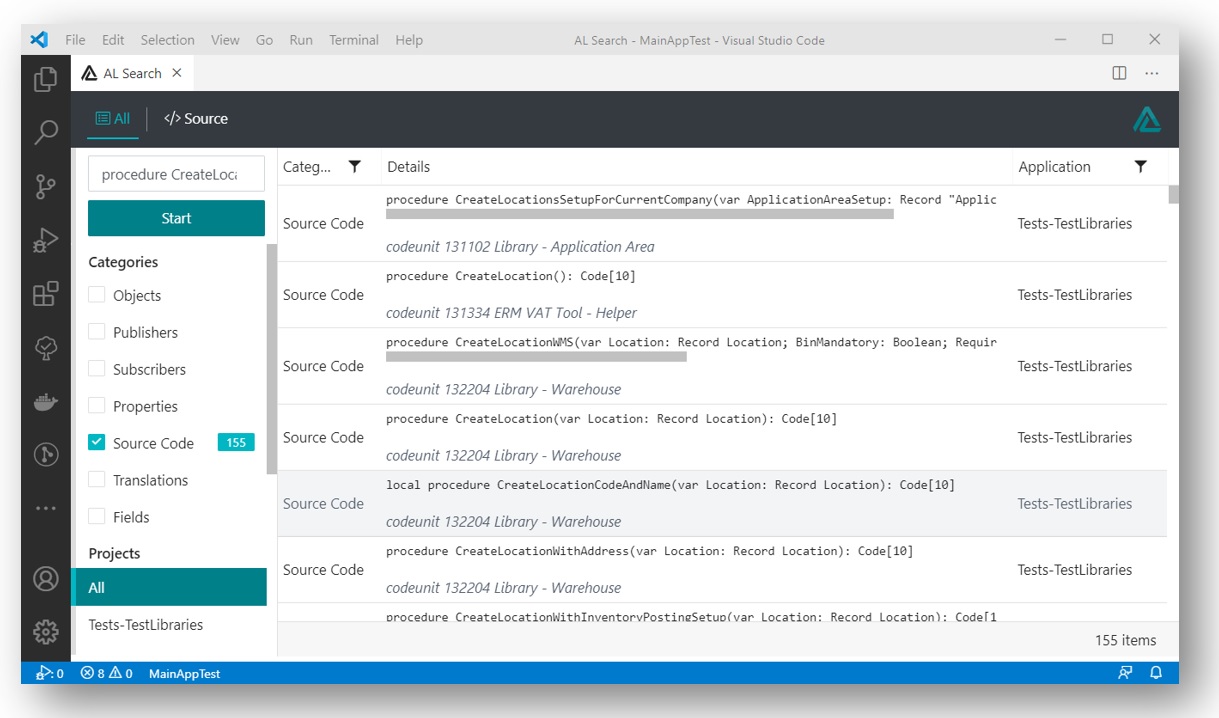Select the 'local procedure CreateLocationCodeAndName' result
Image resolution: width=1219 pixels, height=718 pixels.
click(x=670, y=485)
